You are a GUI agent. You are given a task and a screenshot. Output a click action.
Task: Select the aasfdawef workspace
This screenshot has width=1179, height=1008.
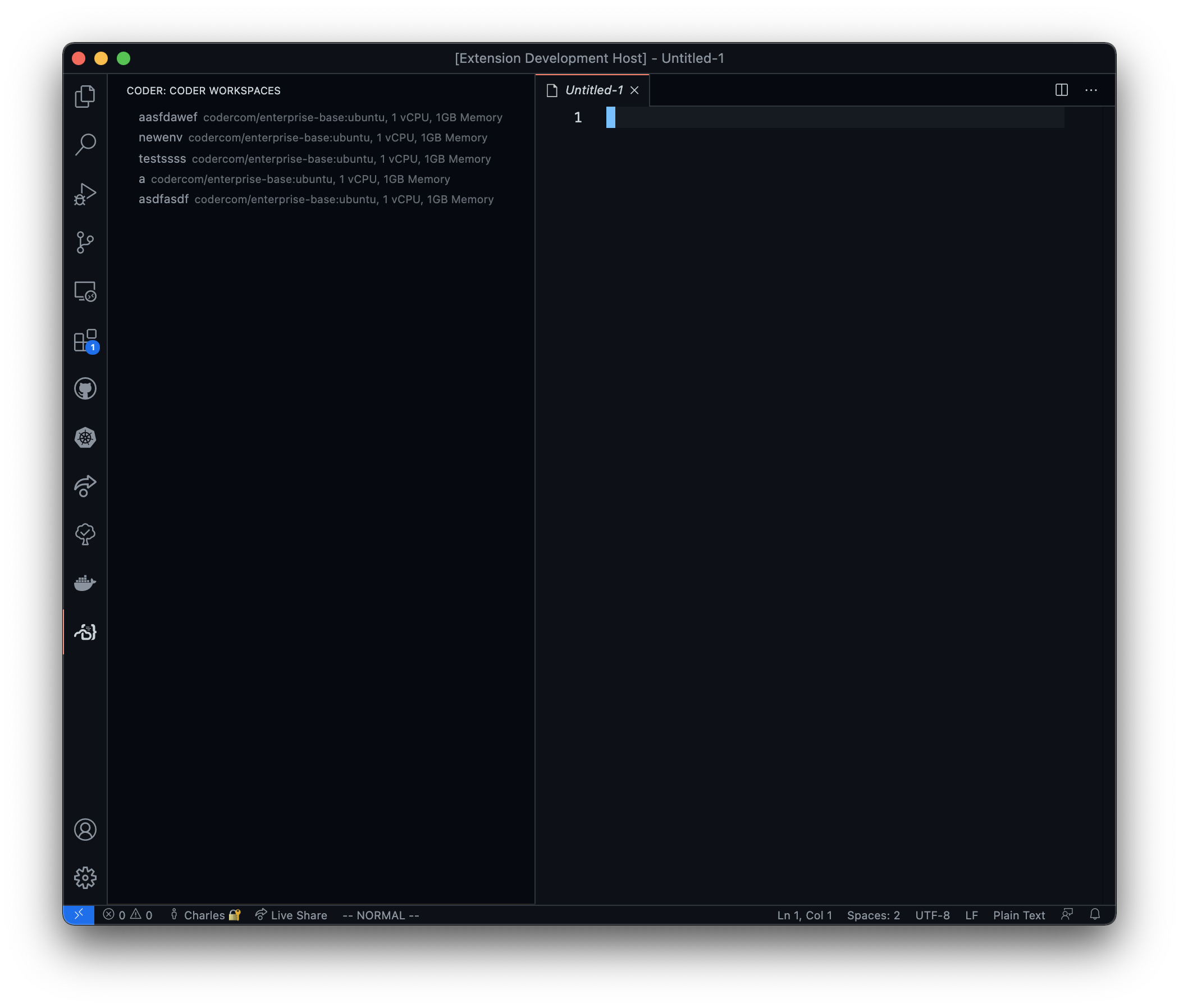click(321, 117)
